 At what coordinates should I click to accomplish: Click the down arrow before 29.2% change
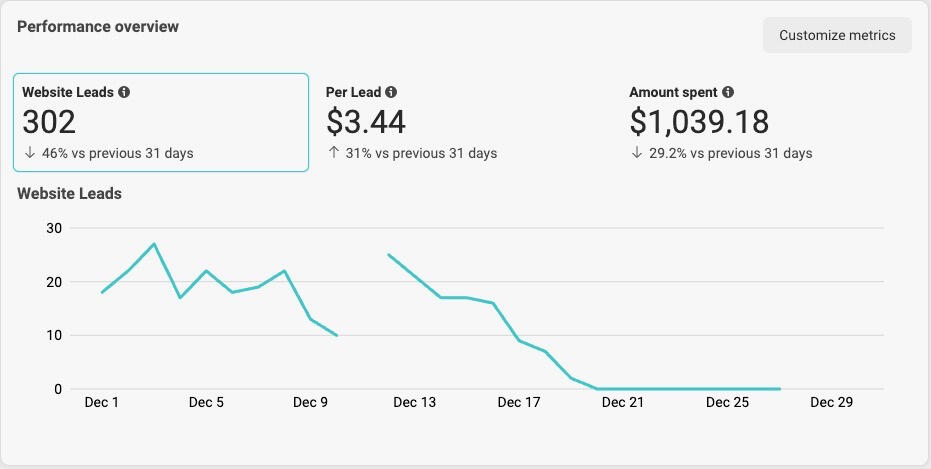pos(636,154)
